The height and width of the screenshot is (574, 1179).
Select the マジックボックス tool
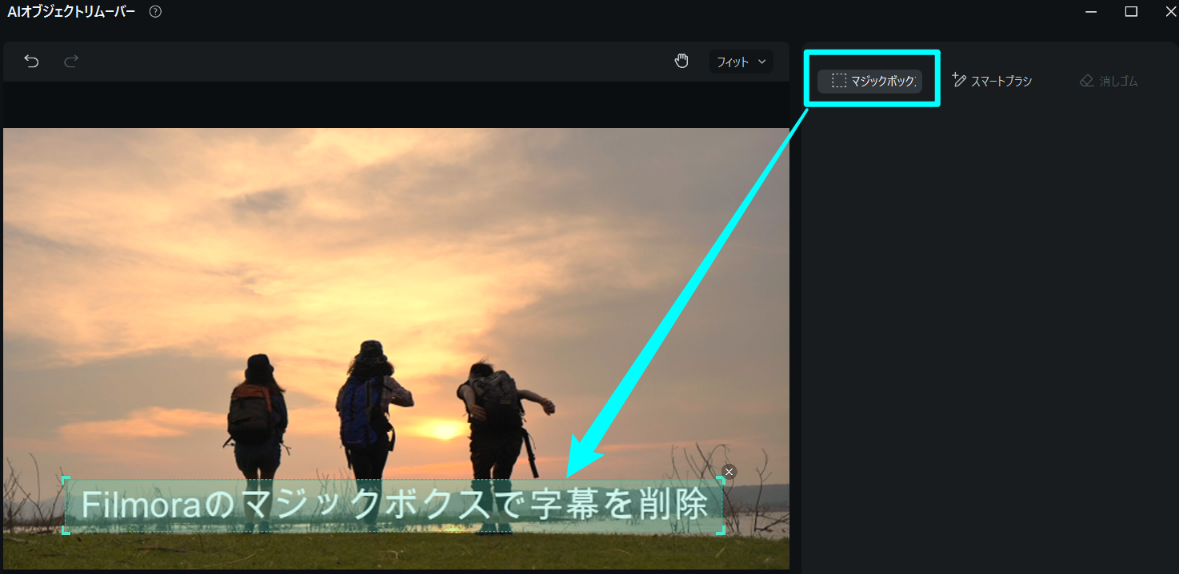(x=870, y=80)
